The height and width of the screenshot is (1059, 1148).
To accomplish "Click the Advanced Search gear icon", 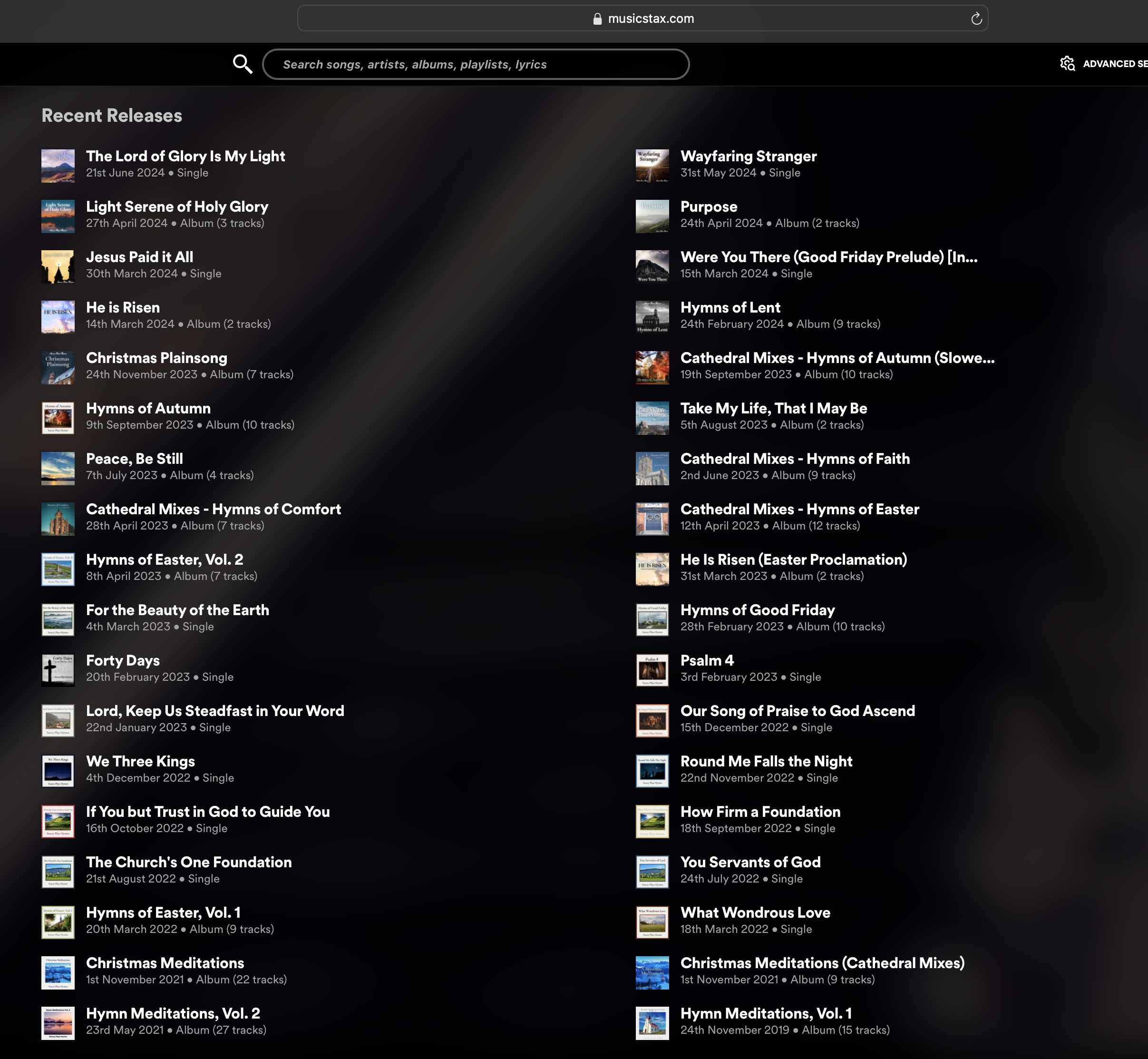I will (1067, 64).
